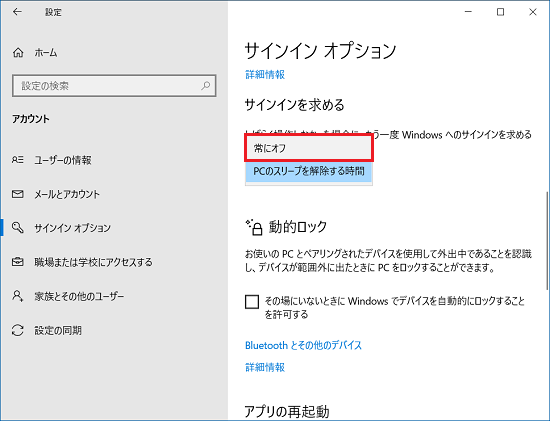Click the サインインを求める heading

pos(294,105)
